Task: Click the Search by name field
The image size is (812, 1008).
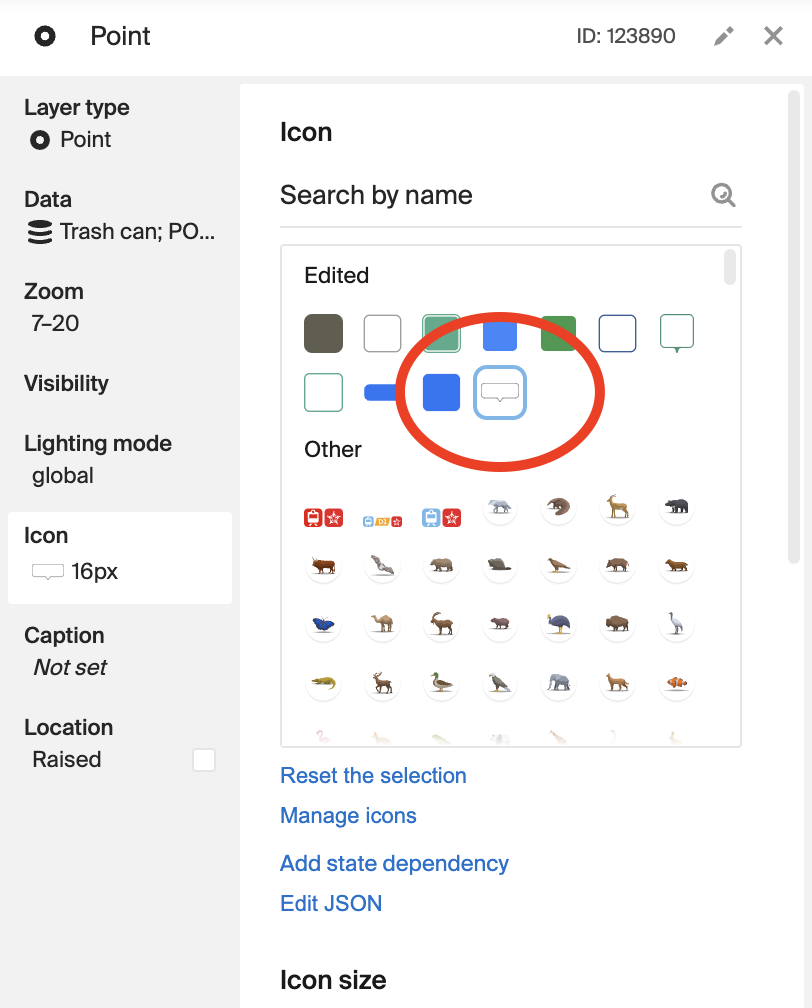Action: (x=492, y=195)
